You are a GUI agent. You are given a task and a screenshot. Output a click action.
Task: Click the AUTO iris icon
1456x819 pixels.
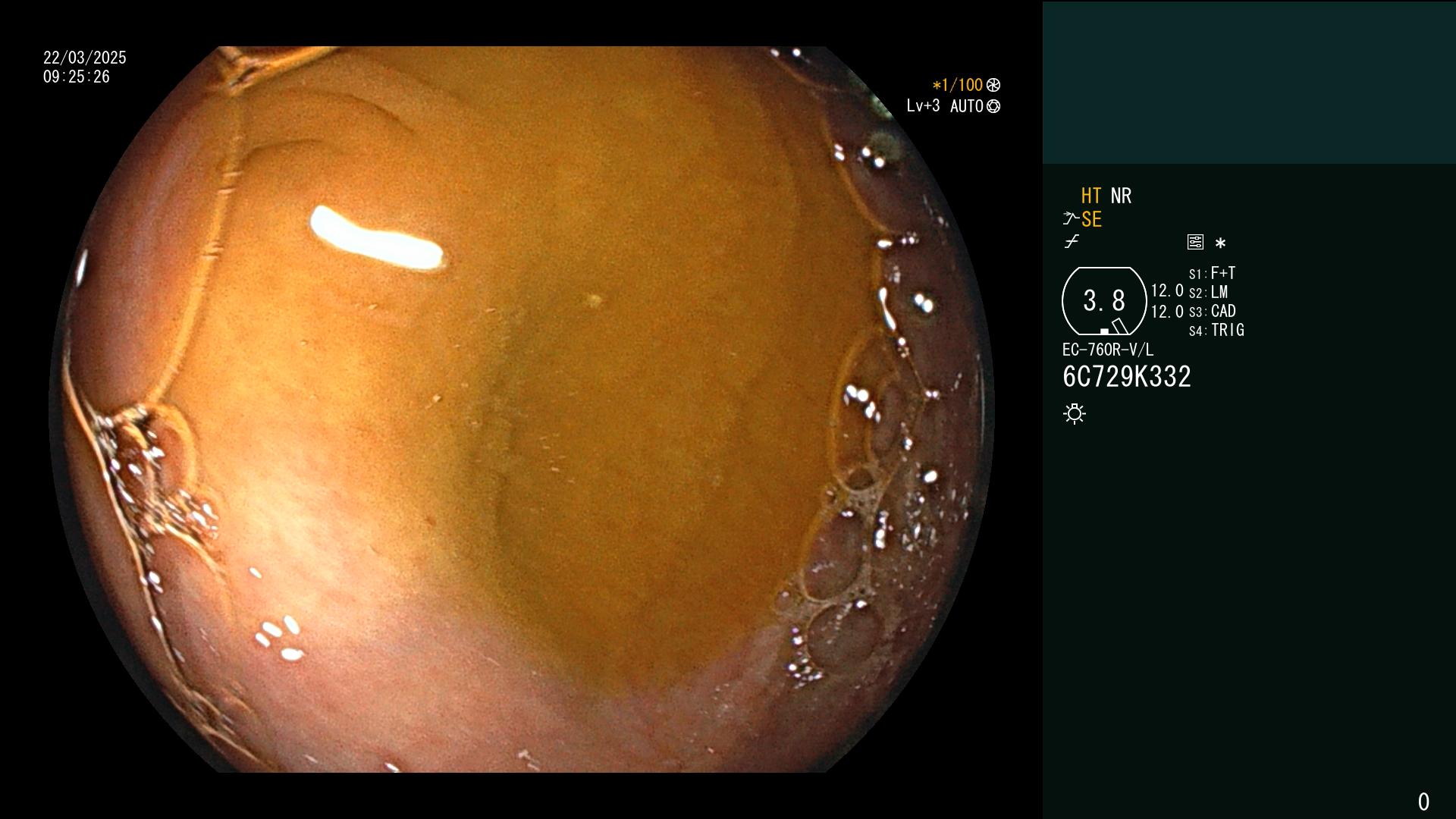[x=993, y=106]
